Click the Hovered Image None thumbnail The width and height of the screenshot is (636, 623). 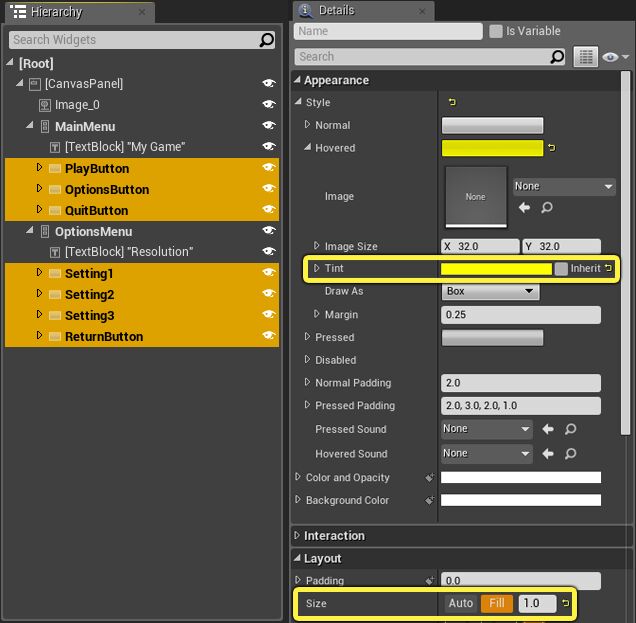pyautogui.click(x=476, y=197)
